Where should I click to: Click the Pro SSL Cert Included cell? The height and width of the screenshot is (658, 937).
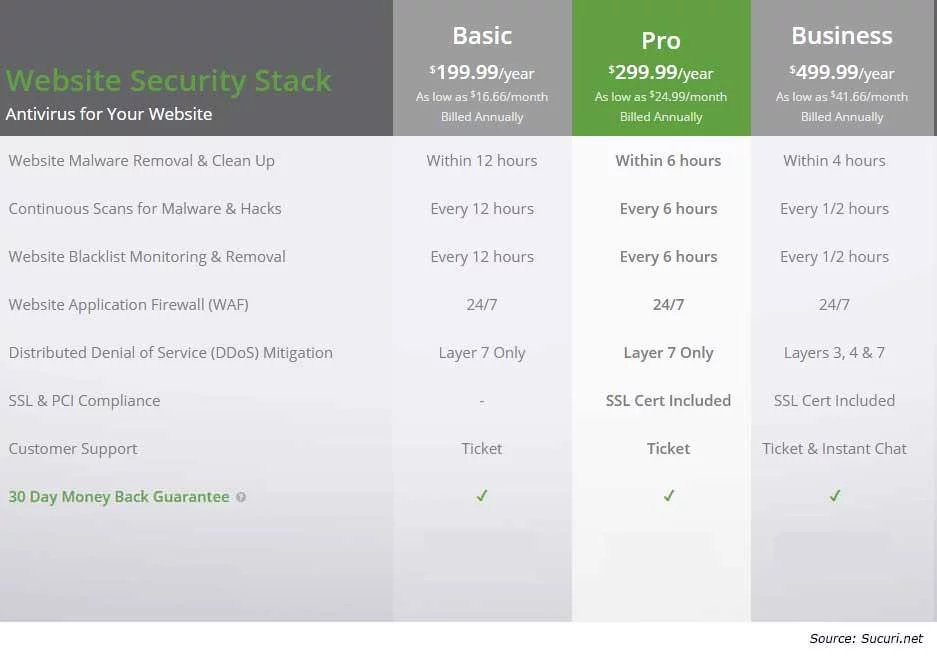[668, 401]
